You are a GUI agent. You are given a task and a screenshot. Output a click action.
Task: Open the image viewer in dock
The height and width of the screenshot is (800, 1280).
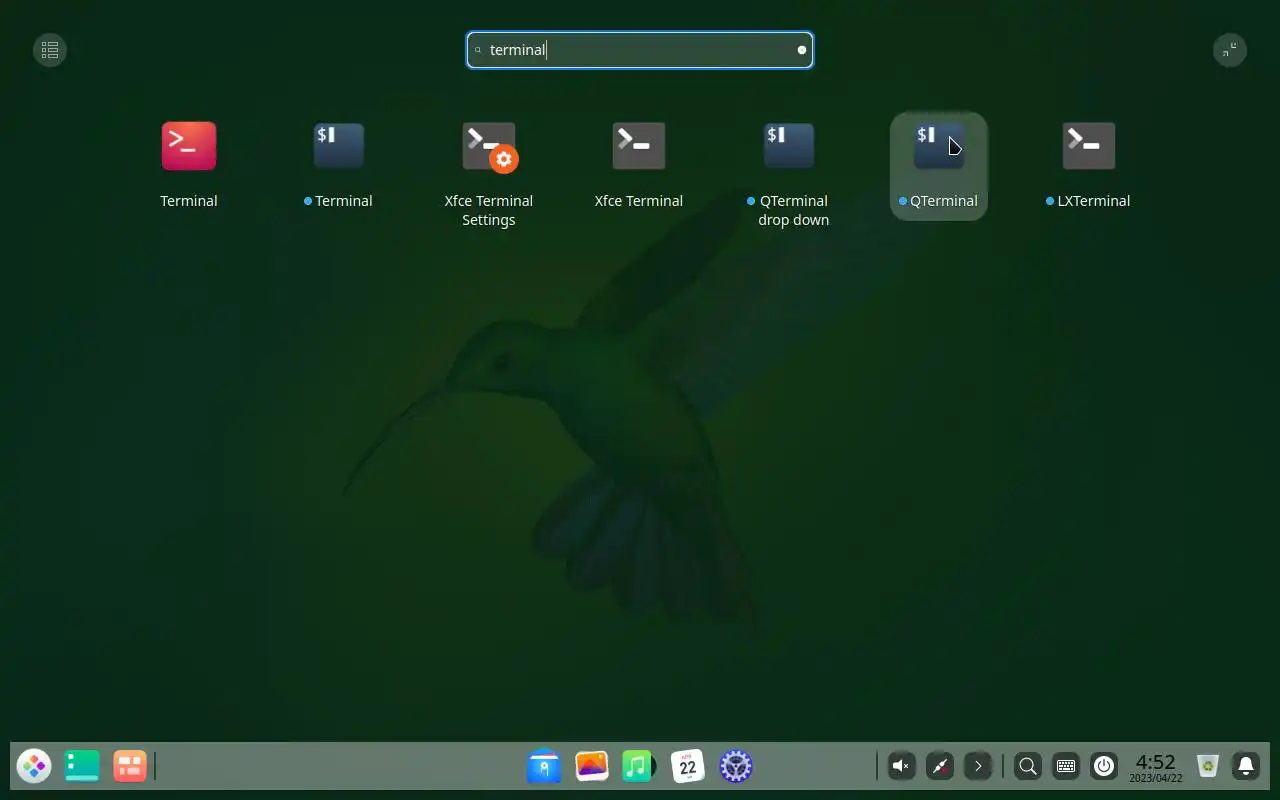point(592,767)
